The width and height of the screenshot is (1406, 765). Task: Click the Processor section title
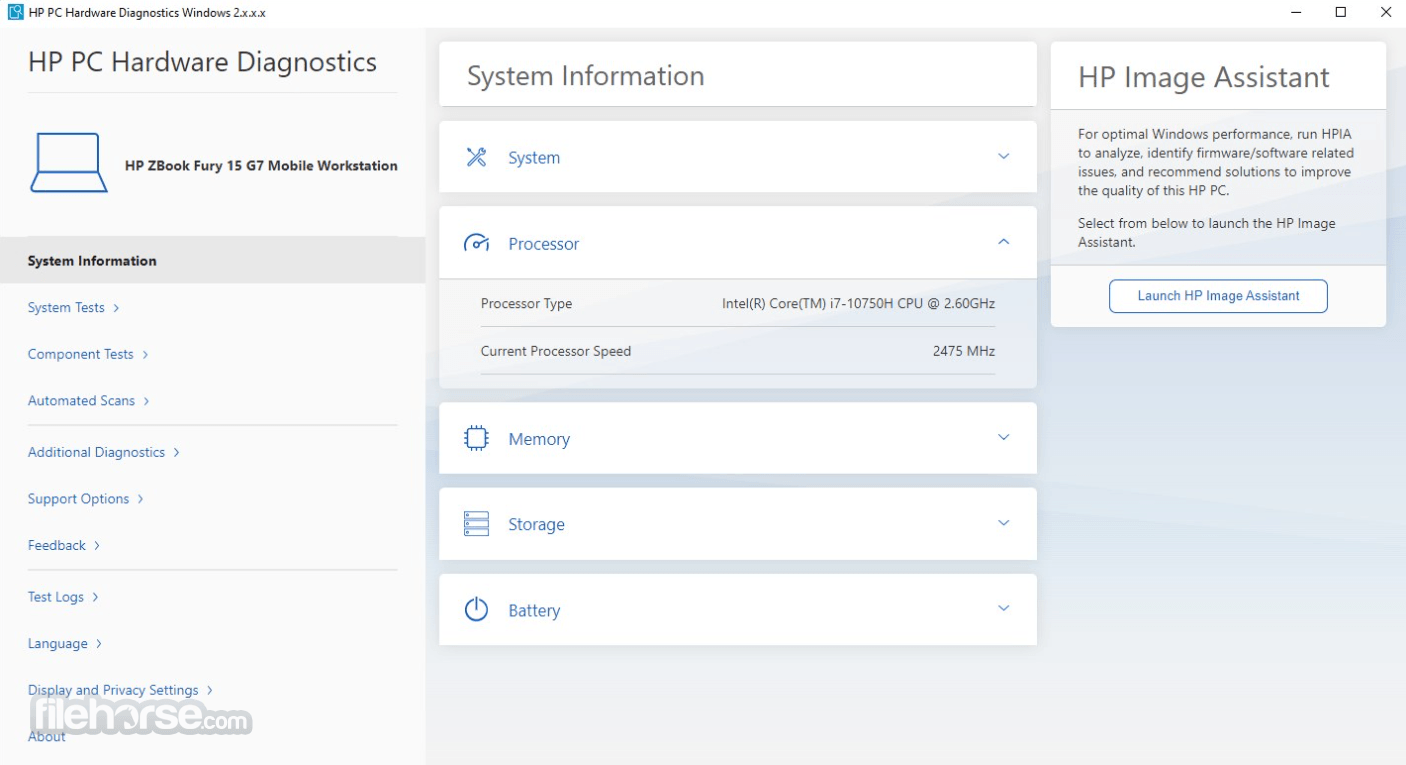tap(544, 244)
